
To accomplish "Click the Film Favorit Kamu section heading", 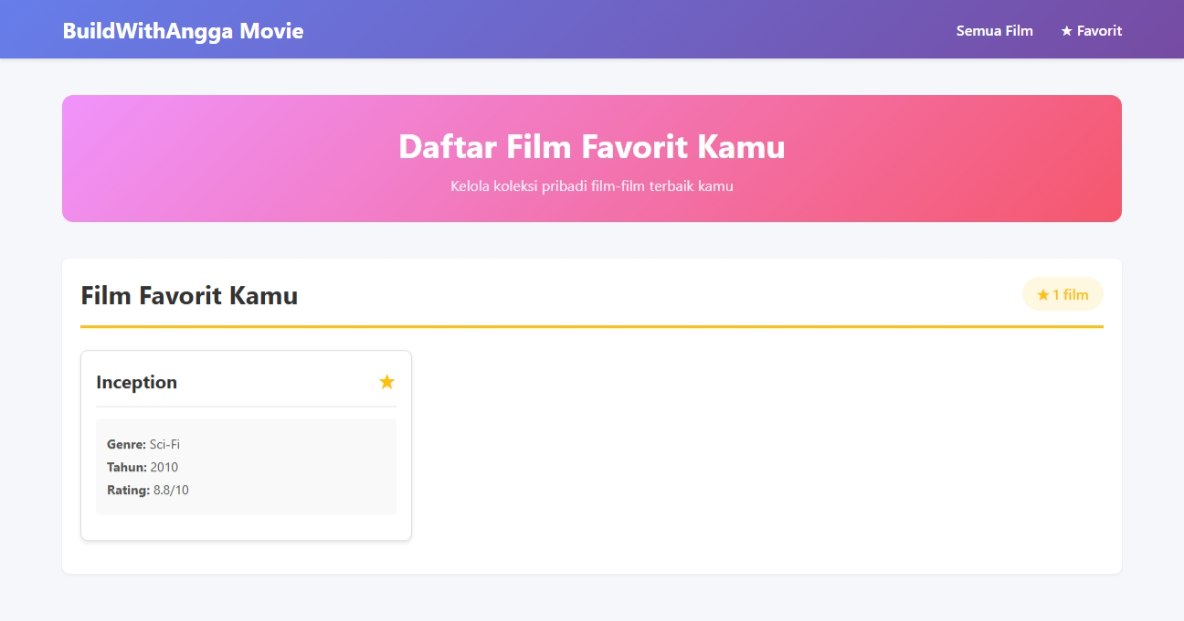I will (x=189, y=296).
